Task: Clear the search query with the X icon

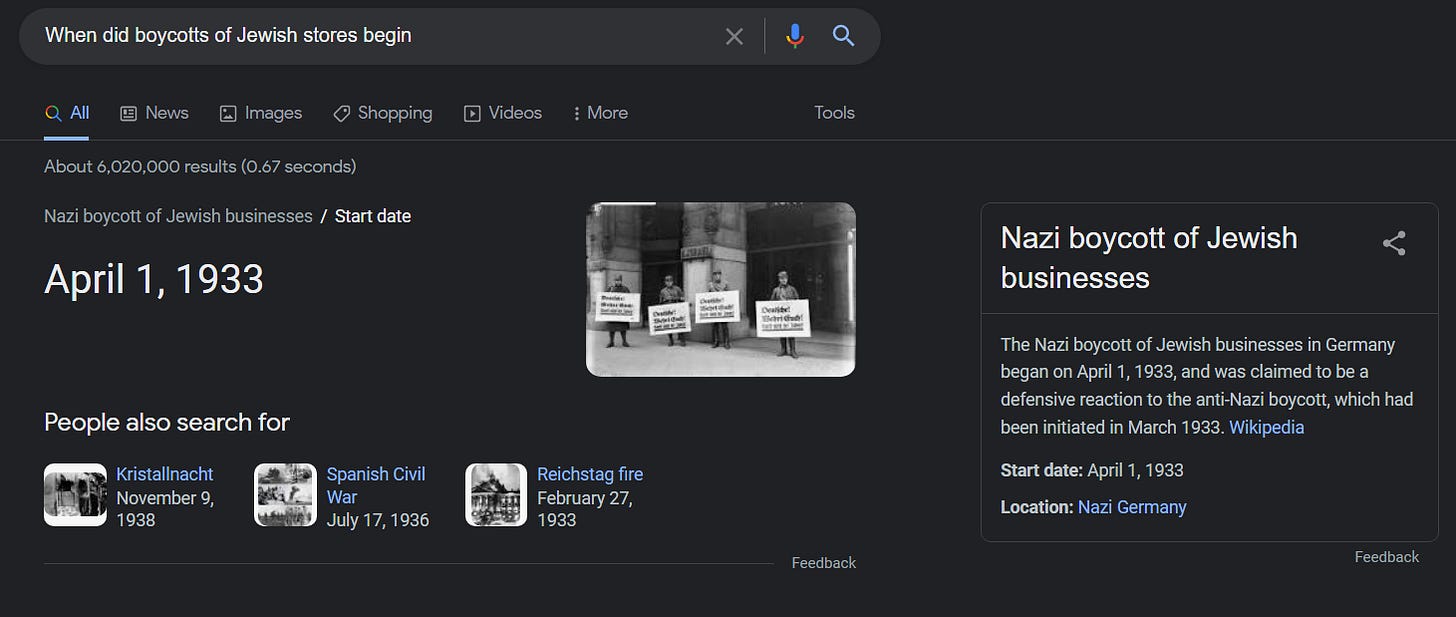Action: 734,36
